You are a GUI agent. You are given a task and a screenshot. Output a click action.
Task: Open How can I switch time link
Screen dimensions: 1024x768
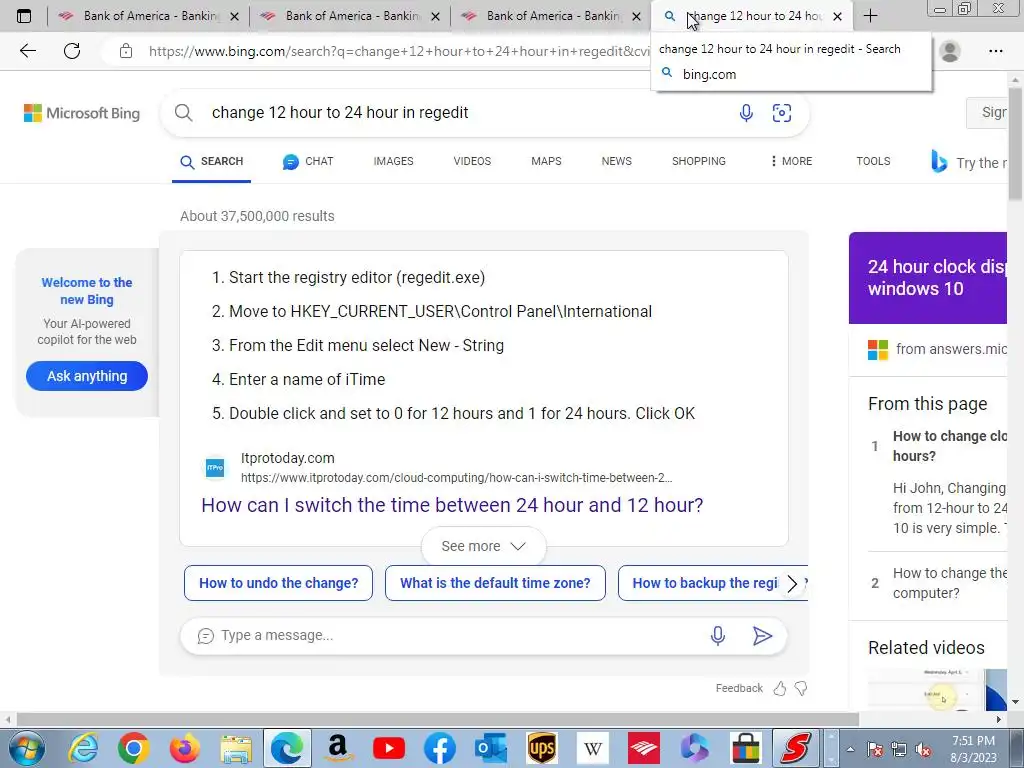click(452, 505)
